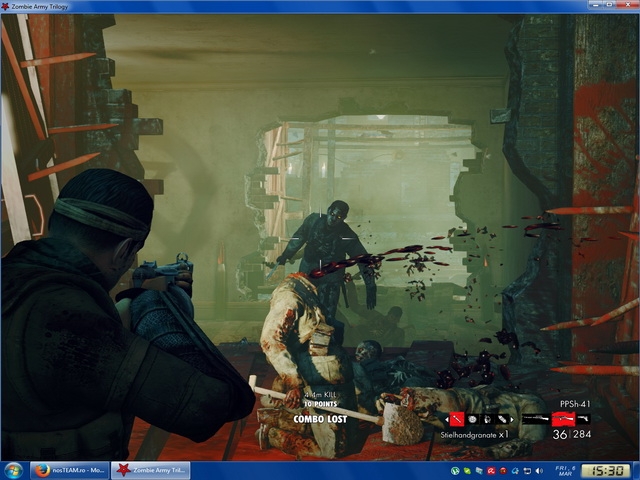Open the uTorrent tray icon
Viewport: 640px width, 480px height.
455,471
